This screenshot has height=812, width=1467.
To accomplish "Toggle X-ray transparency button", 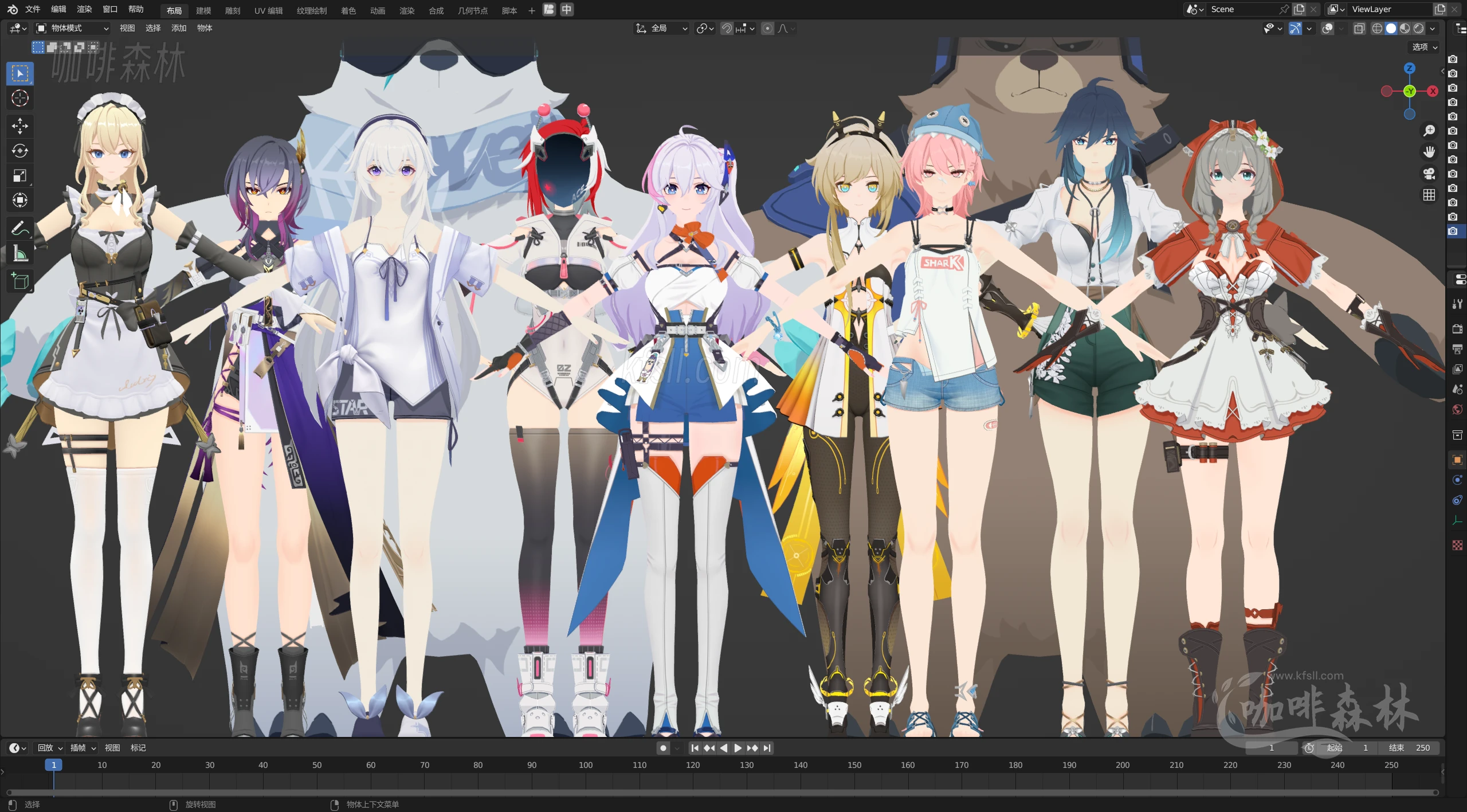I will [x=1359, y=28].
